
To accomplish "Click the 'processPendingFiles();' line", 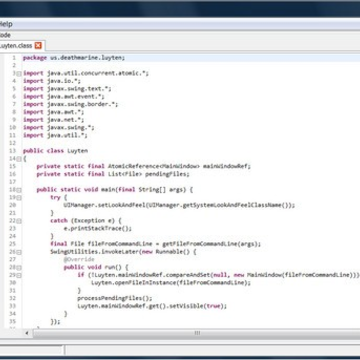I will [115, 298].
